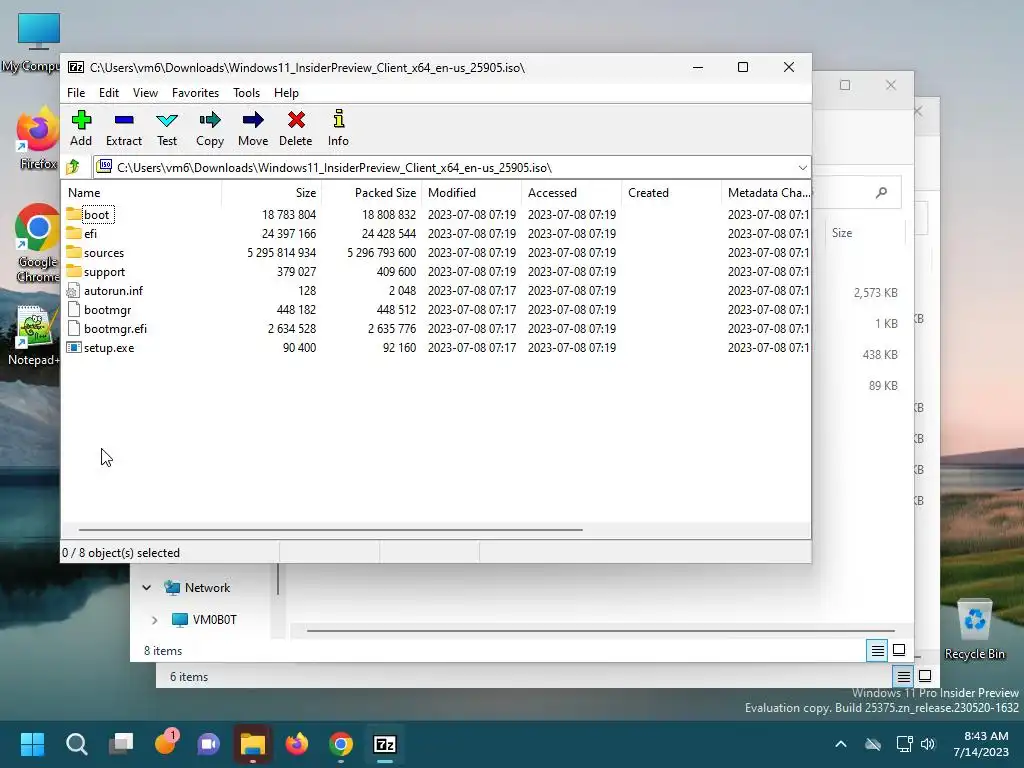The height and width of the screenshot is (768, 1024).
Task: Select Network in the Explorer sidebar
Action: pyautogui.click(x=207, y=588)
